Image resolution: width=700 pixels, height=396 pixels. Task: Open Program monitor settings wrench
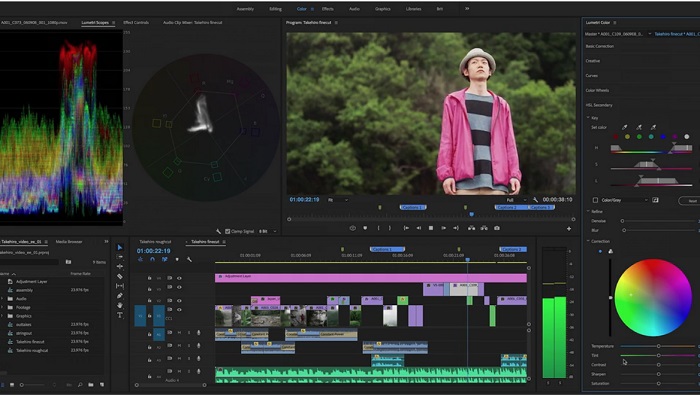tap(535, 200)
